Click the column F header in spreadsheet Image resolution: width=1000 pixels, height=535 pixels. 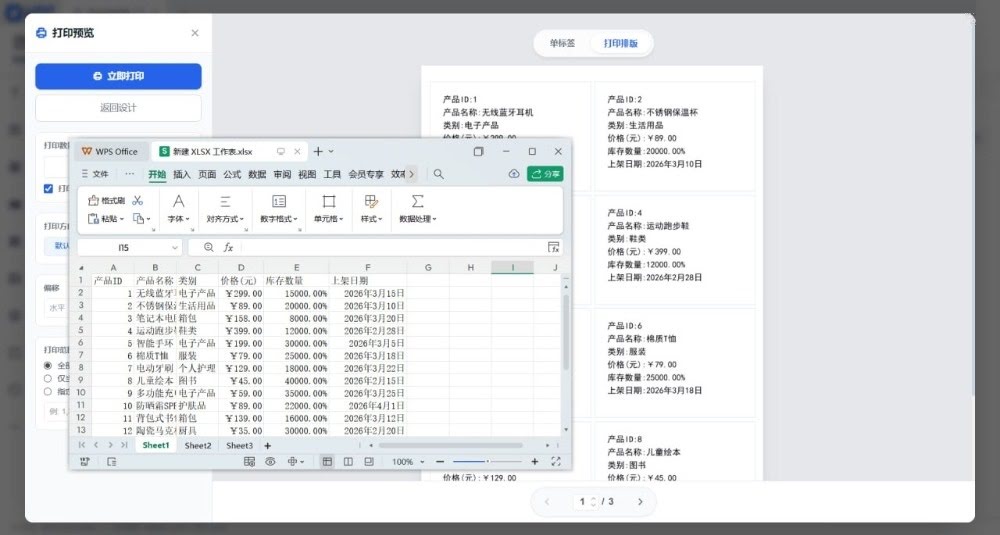click(367, 268)
